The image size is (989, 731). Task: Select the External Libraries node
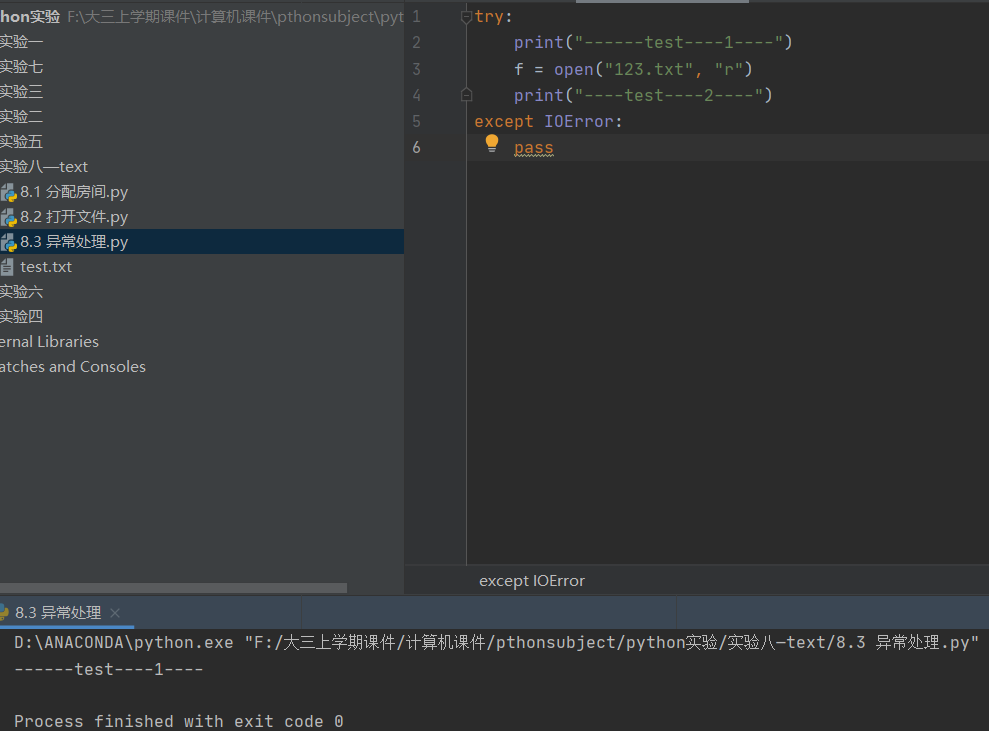click(x=49, y=342)
